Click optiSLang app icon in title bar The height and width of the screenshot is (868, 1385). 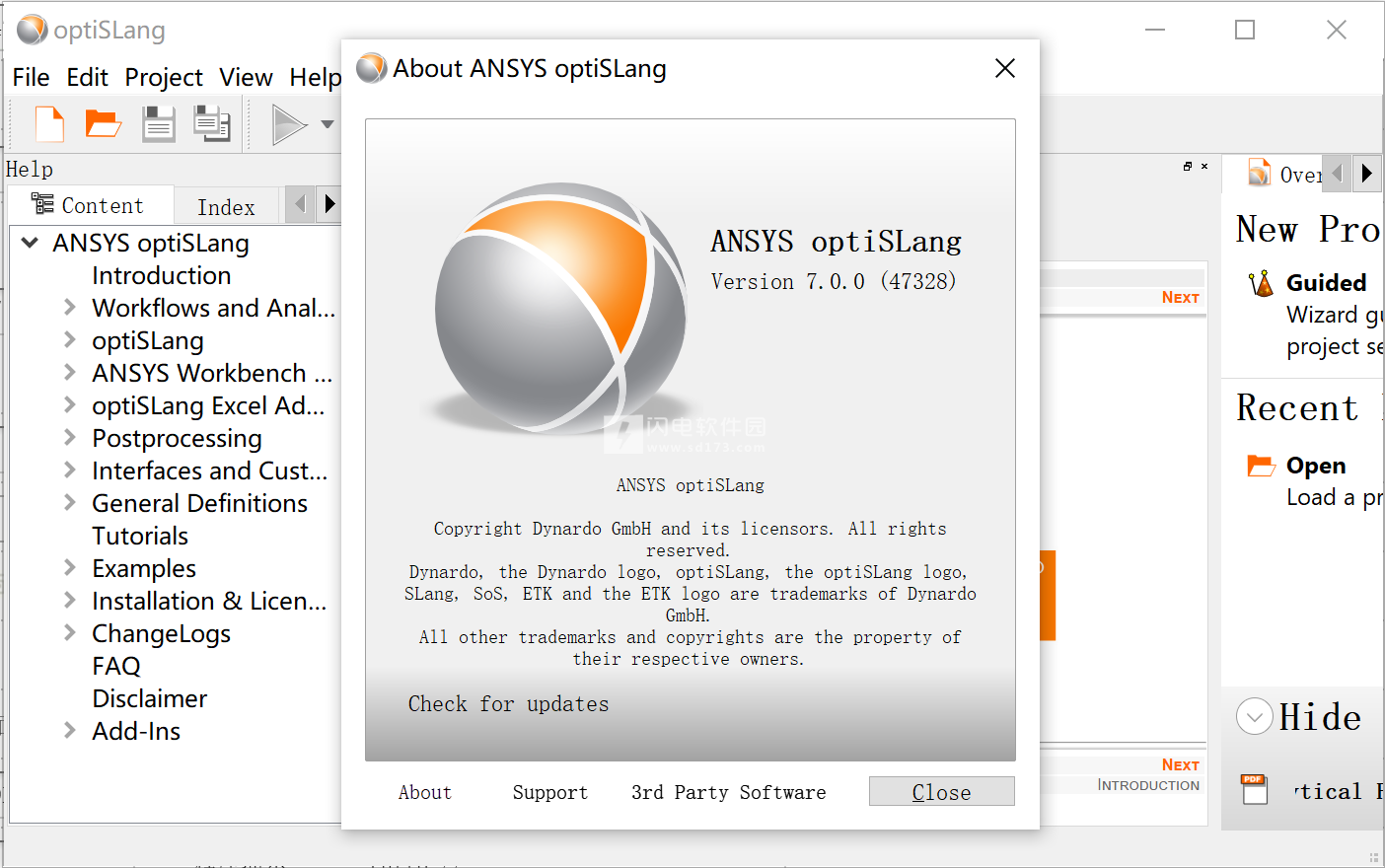(x=33, y=30)
